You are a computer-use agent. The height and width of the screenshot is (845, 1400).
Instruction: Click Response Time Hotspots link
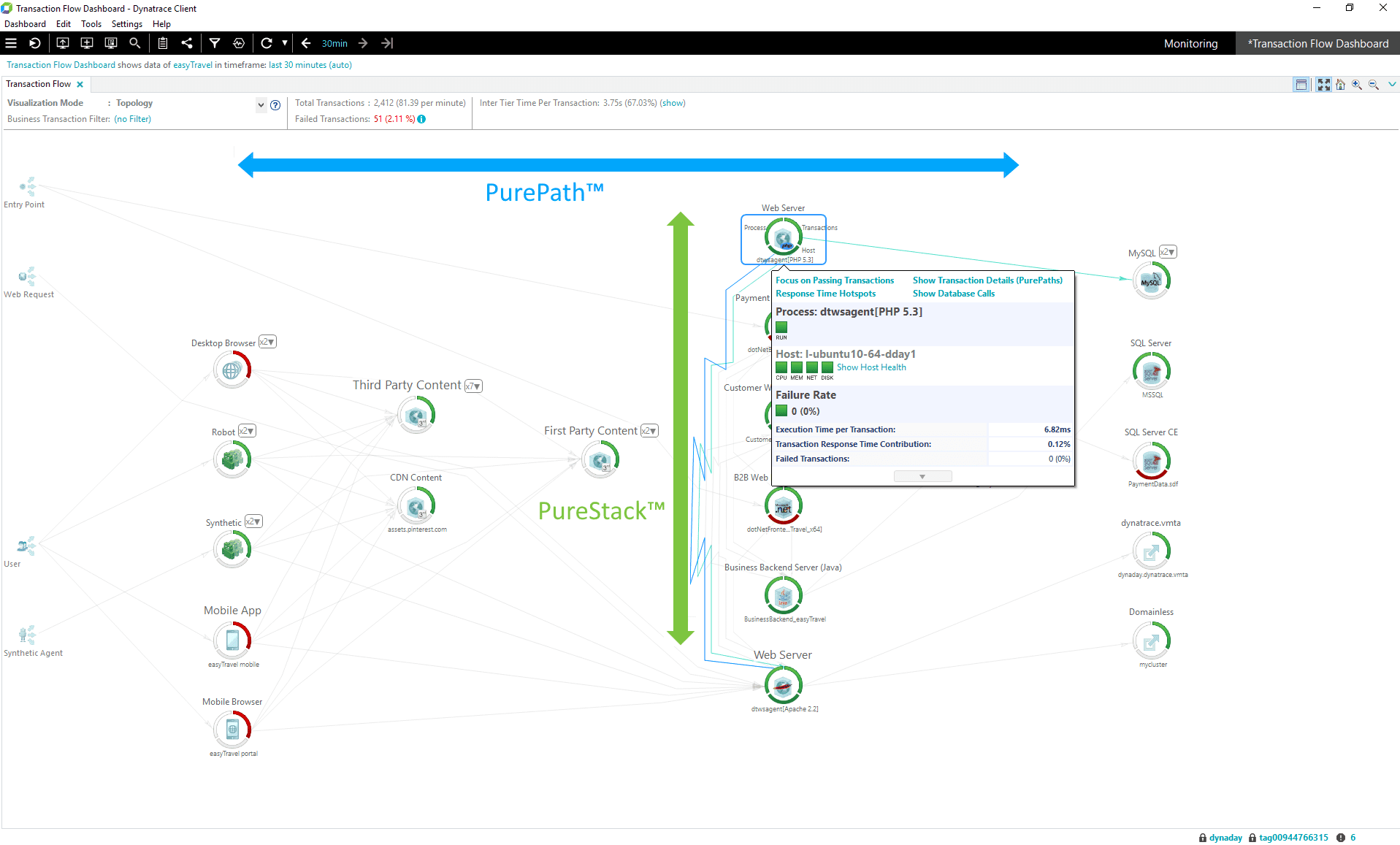pyautogui.click(x=826, y=294)
